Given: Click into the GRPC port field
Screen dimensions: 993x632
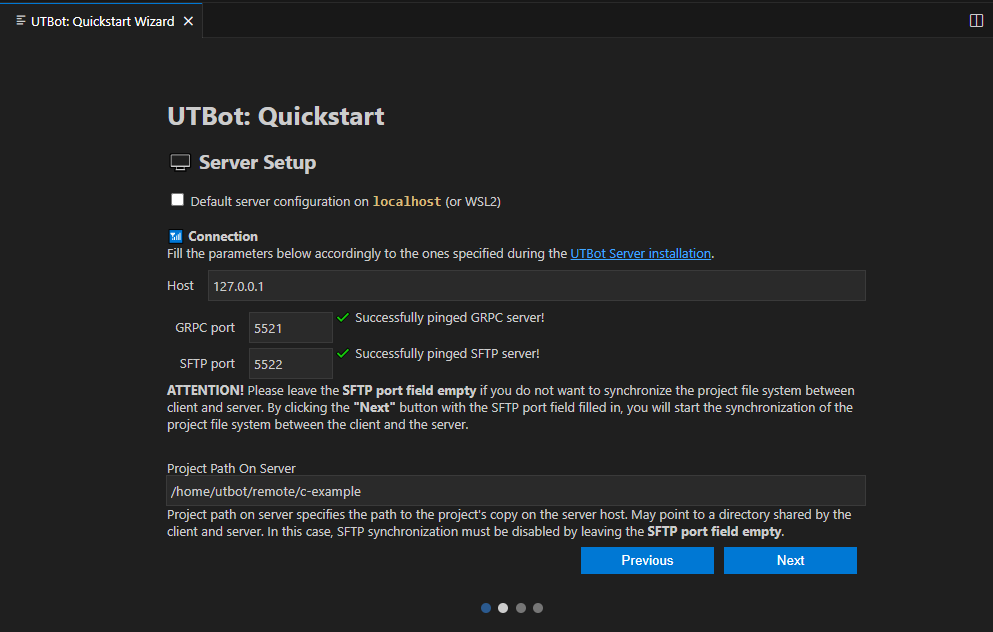Looking at the screenshot, I should point(290,328).
